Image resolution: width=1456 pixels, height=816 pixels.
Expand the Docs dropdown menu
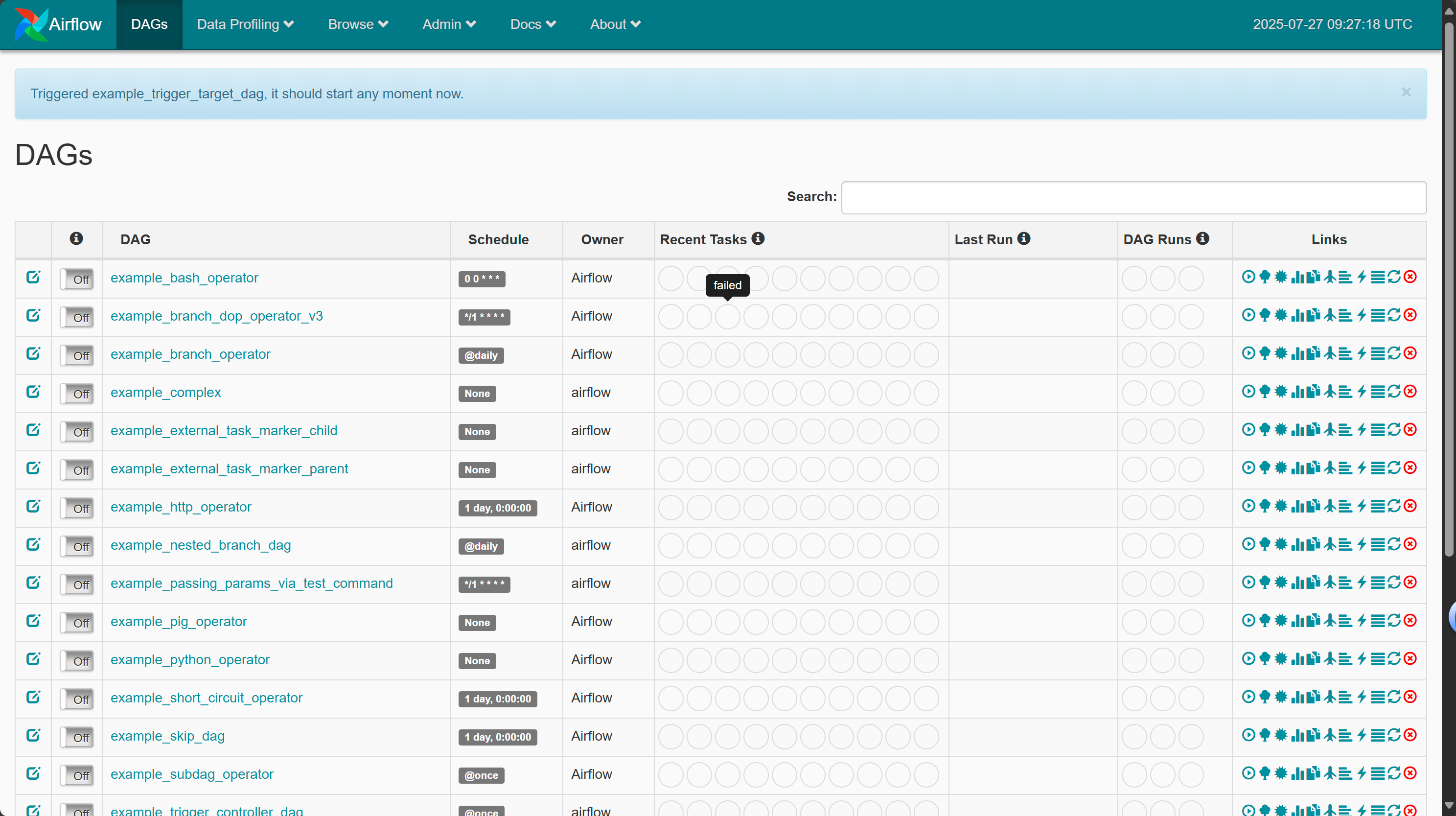click(533, 24)
